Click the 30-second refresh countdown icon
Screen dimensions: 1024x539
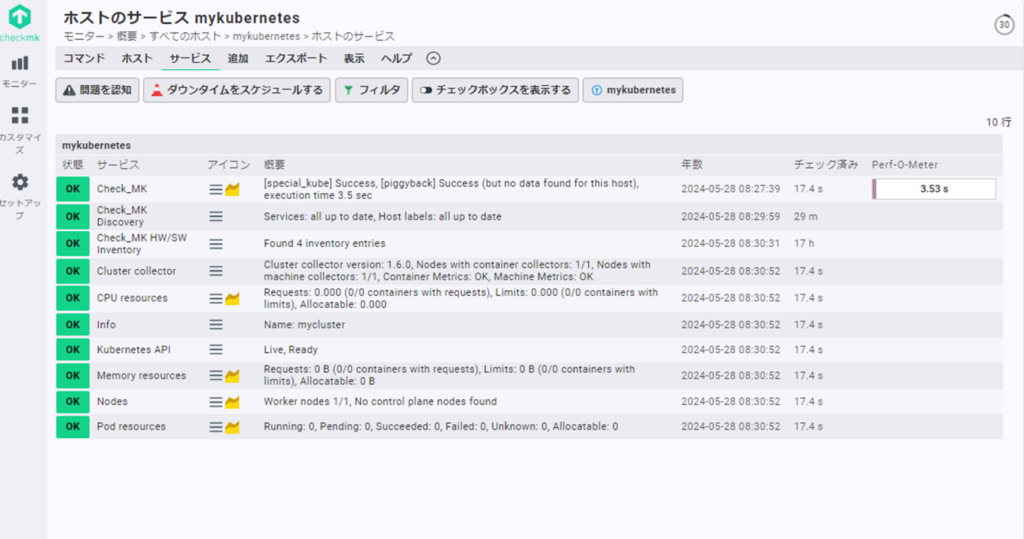coord(1004,25)
